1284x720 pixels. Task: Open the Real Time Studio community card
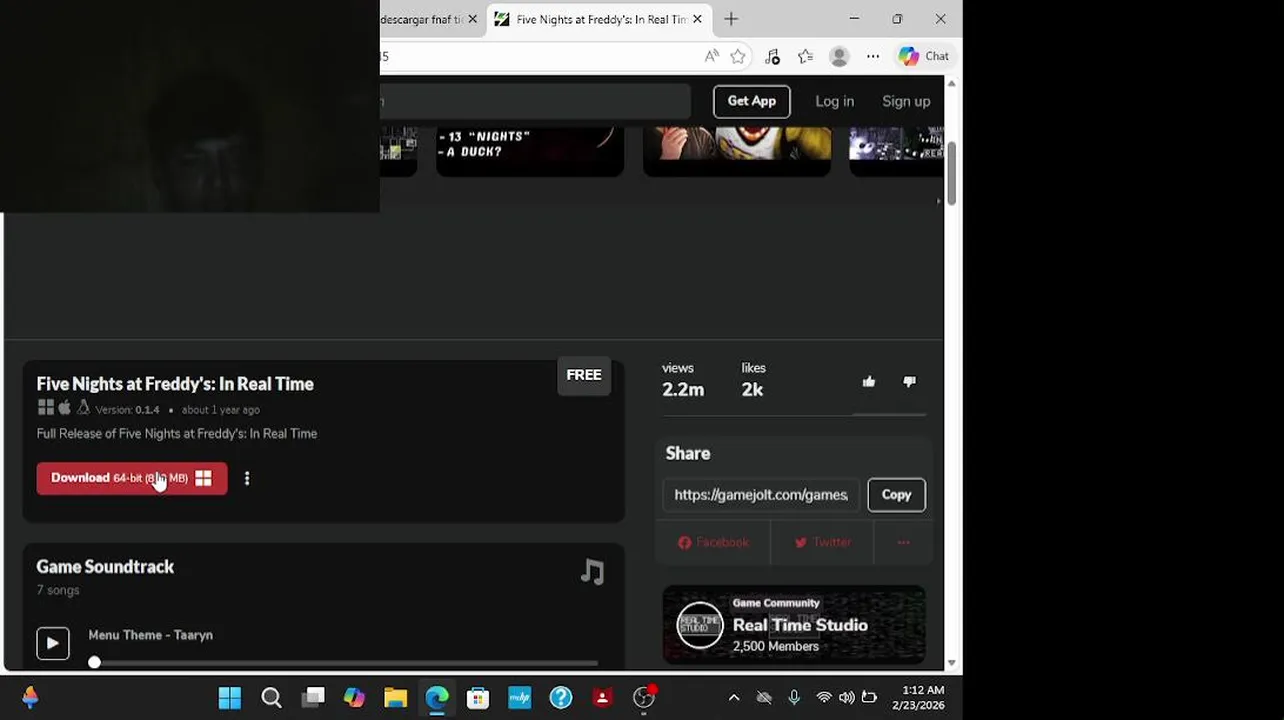(794, 625)
